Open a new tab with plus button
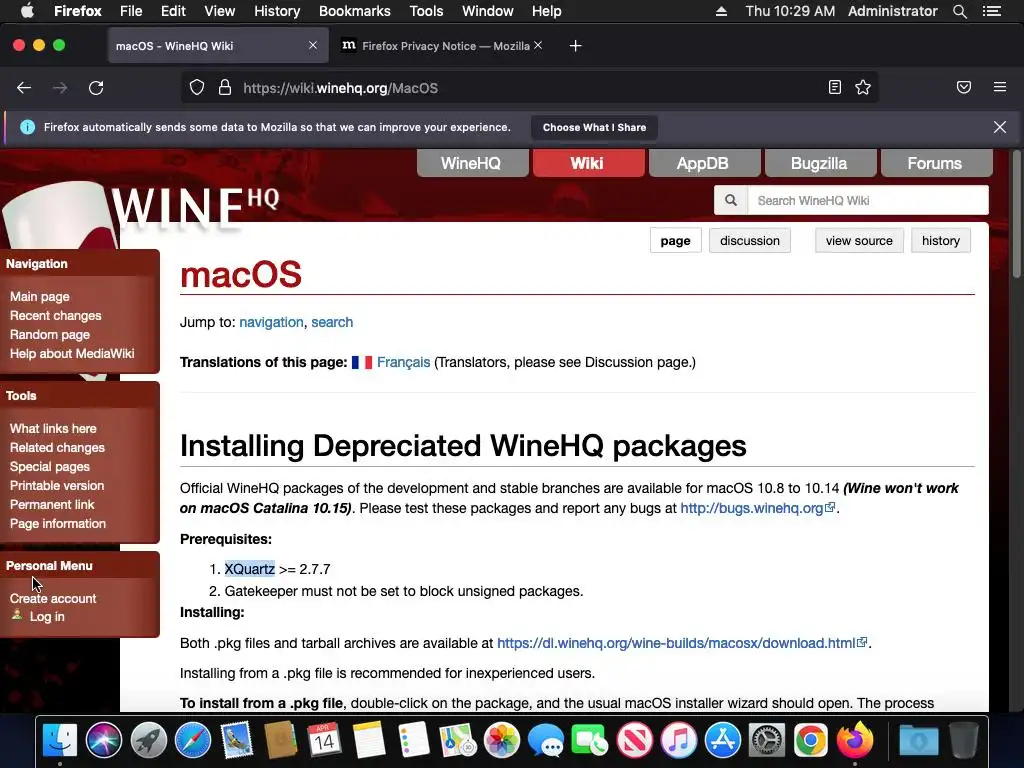This screenshot has height=768, width=1024. point(575,46)
